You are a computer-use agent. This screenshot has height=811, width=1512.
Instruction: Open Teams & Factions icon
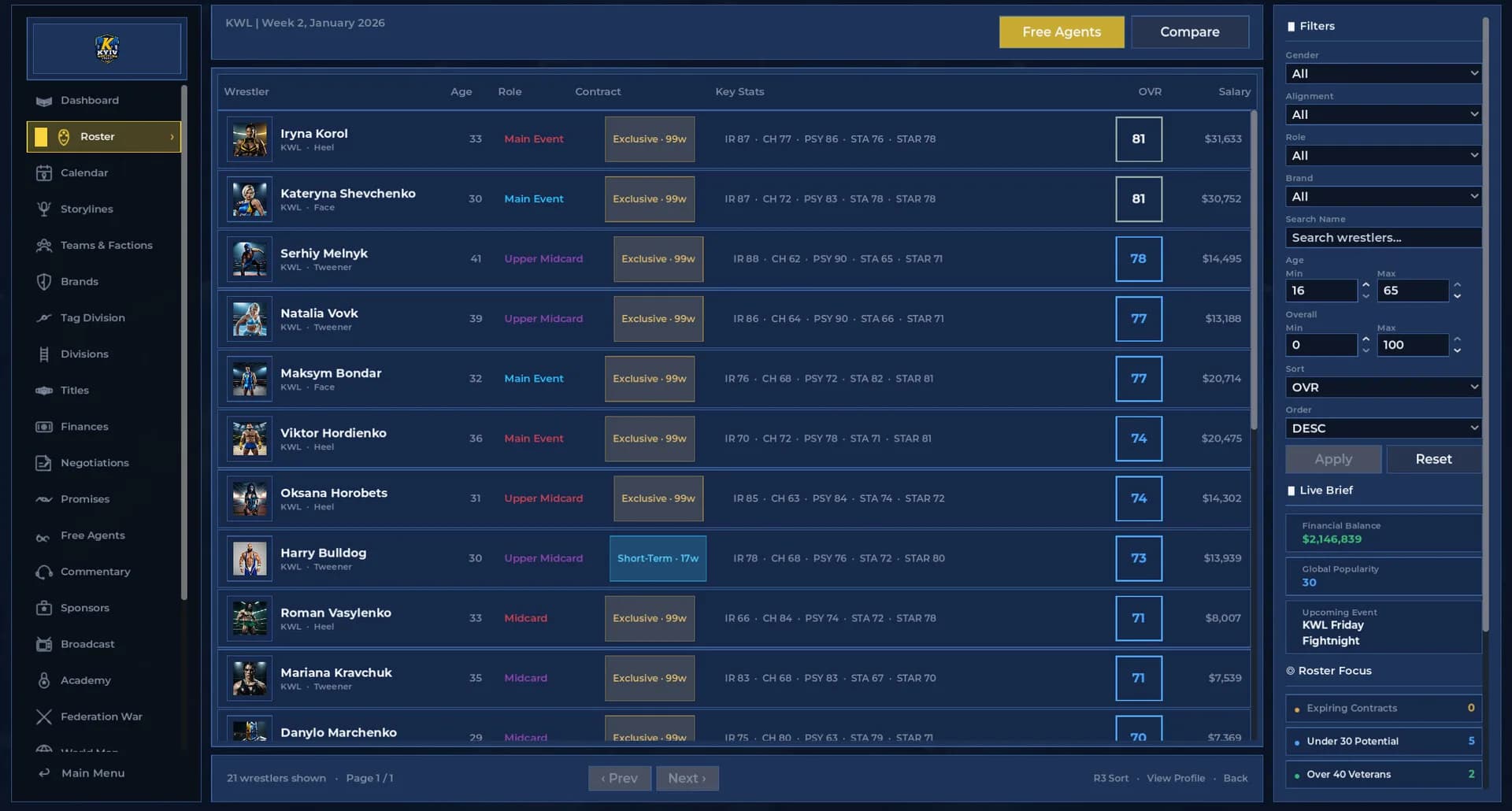click(44, 246)
